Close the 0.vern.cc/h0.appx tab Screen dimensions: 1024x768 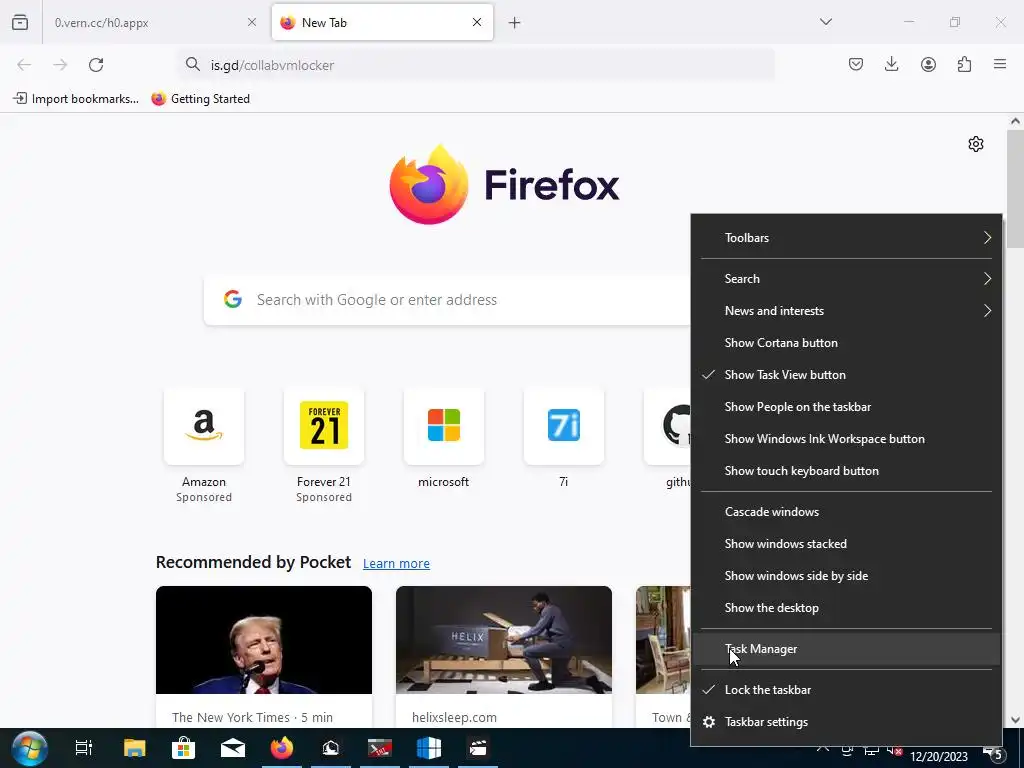pyautogui.click(x=252, y=22)
